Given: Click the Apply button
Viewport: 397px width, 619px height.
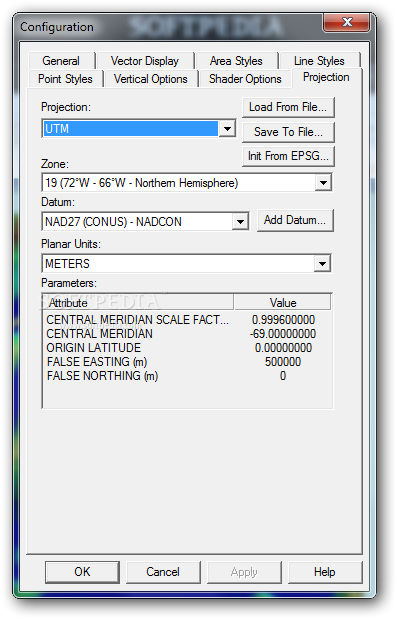Looking at the screenshot, I should [244, 572].
